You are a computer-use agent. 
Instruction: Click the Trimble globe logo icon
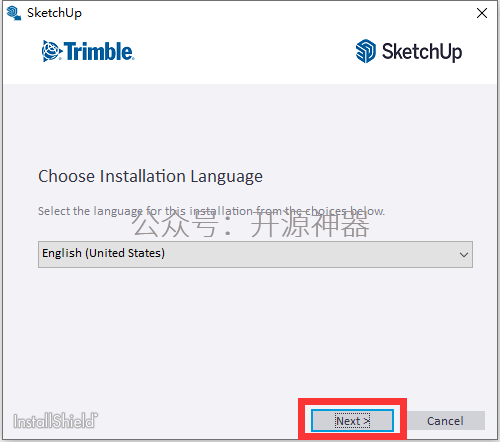pos(51,51)
